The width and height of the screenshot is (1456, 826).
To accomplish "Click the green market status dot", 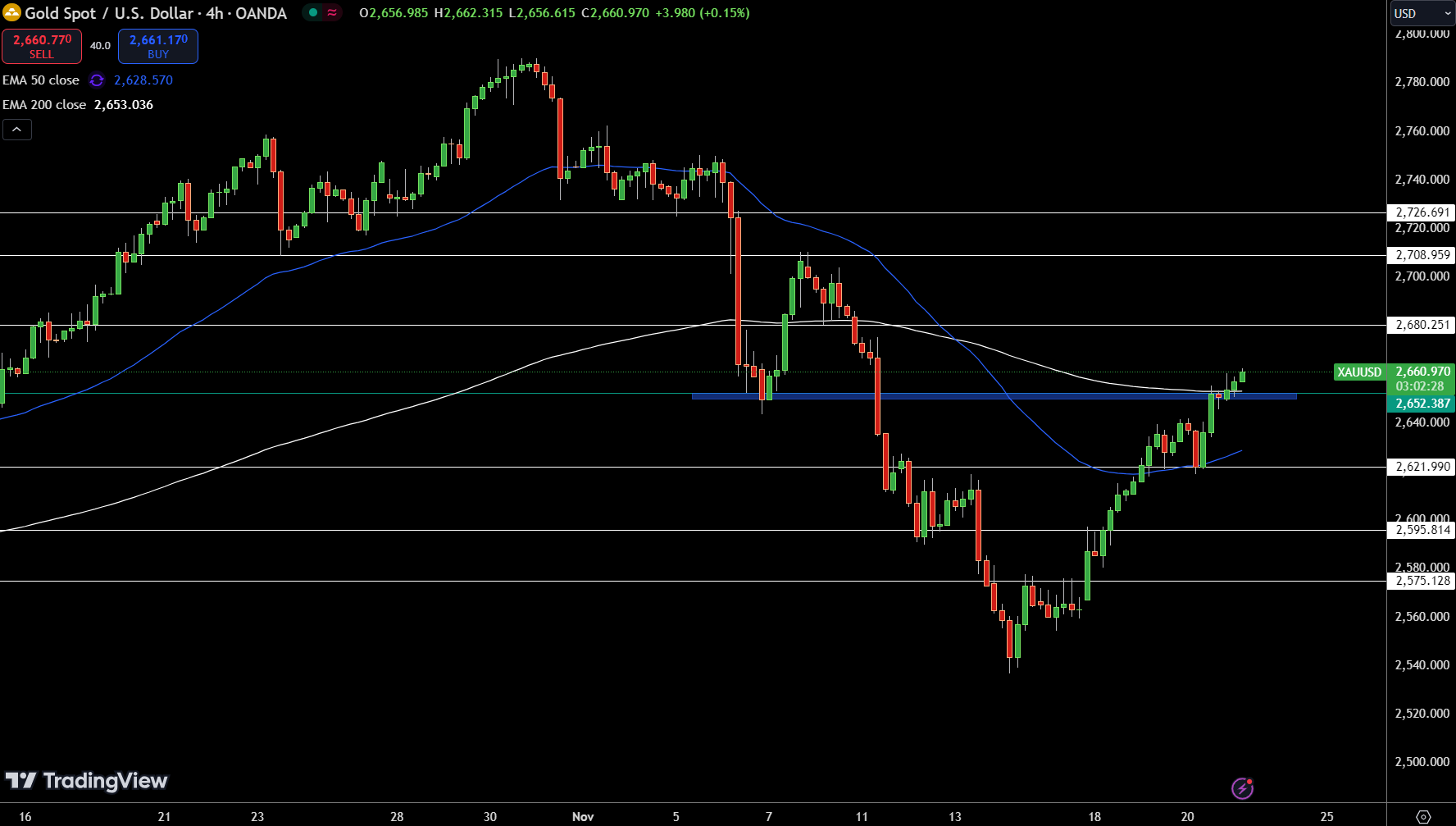I will tap(313, 13).
